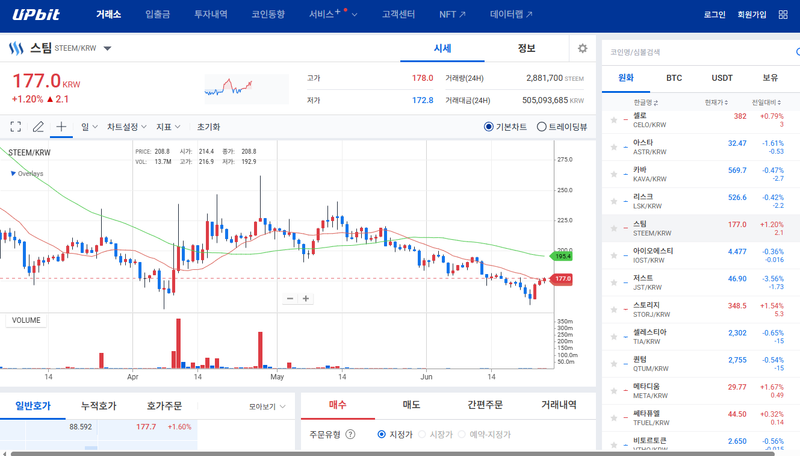
Task: Click the 177.0 current price marker
Action: (562, 278)
